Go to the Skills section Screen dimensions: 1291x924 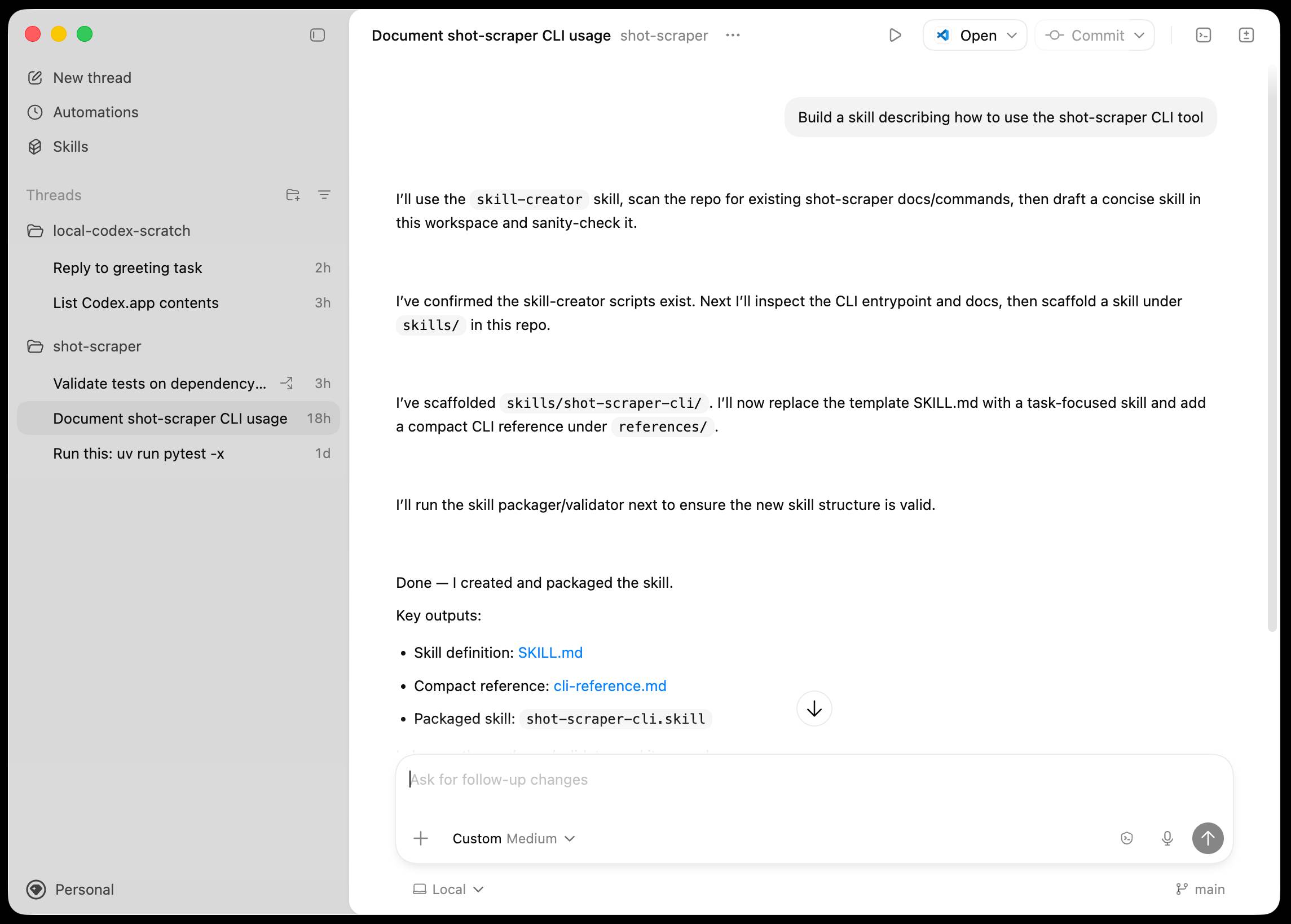[x=70, y=146]
